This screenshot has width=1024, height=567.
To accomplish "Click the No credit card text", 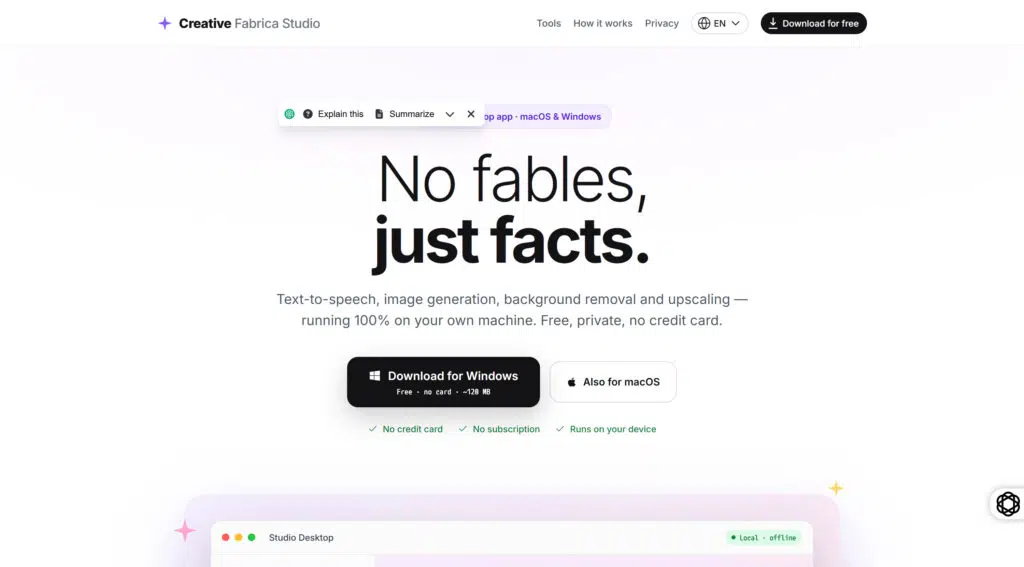I will click(413, 429).
